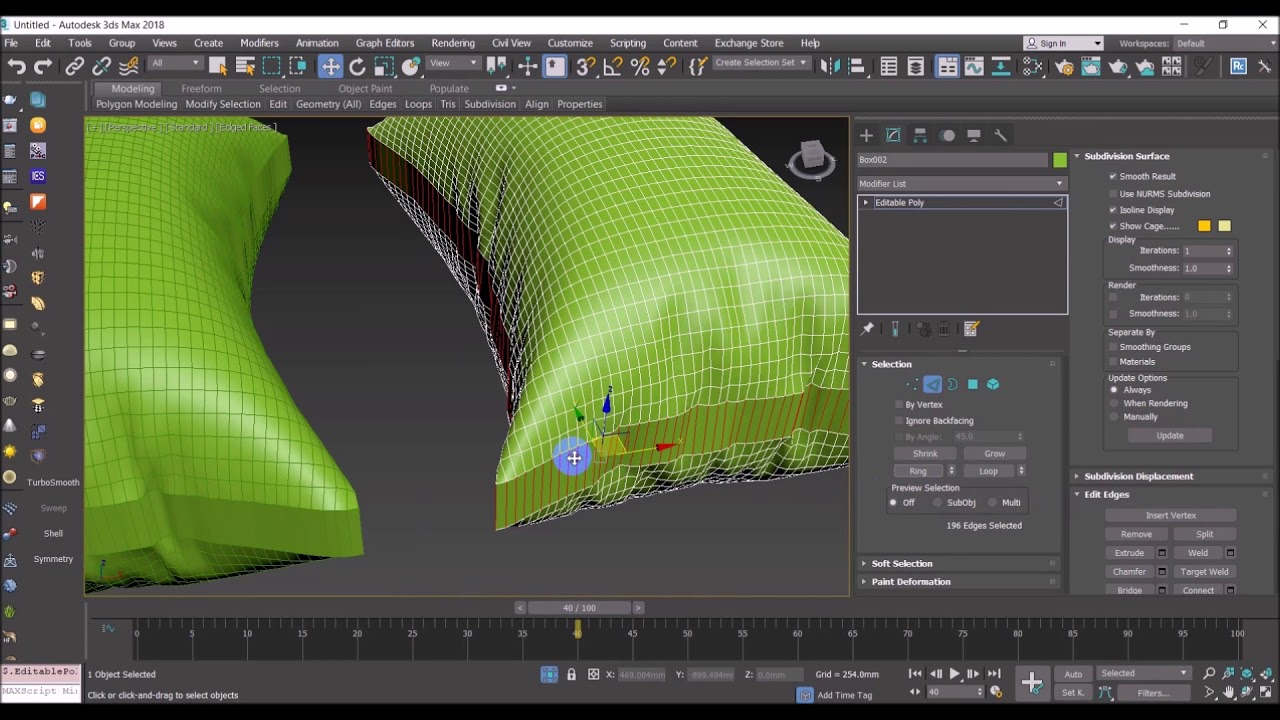This screenshot has height=720, width=1280.
Task: Open Create Selection Set dropdown
Action: (x=761, y=63)
